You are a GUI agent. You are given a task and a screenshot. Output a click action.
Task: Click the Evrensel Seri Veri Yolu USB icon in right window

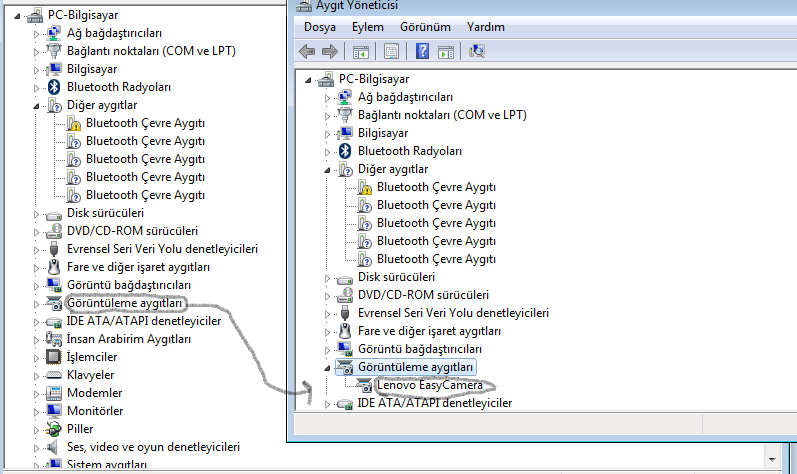[x=345, y=313]
